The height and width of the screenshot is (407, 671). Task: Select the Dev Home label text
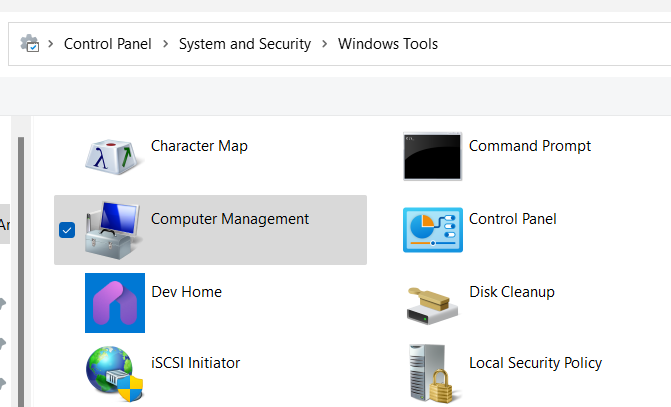(186, 292)
